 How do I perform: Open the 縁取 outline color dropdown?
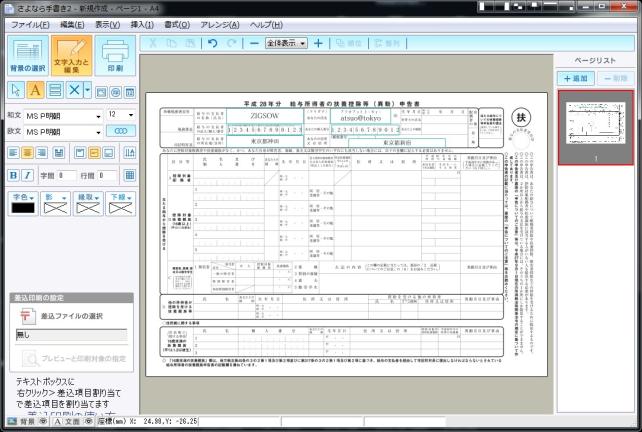[x=88, y=197]
